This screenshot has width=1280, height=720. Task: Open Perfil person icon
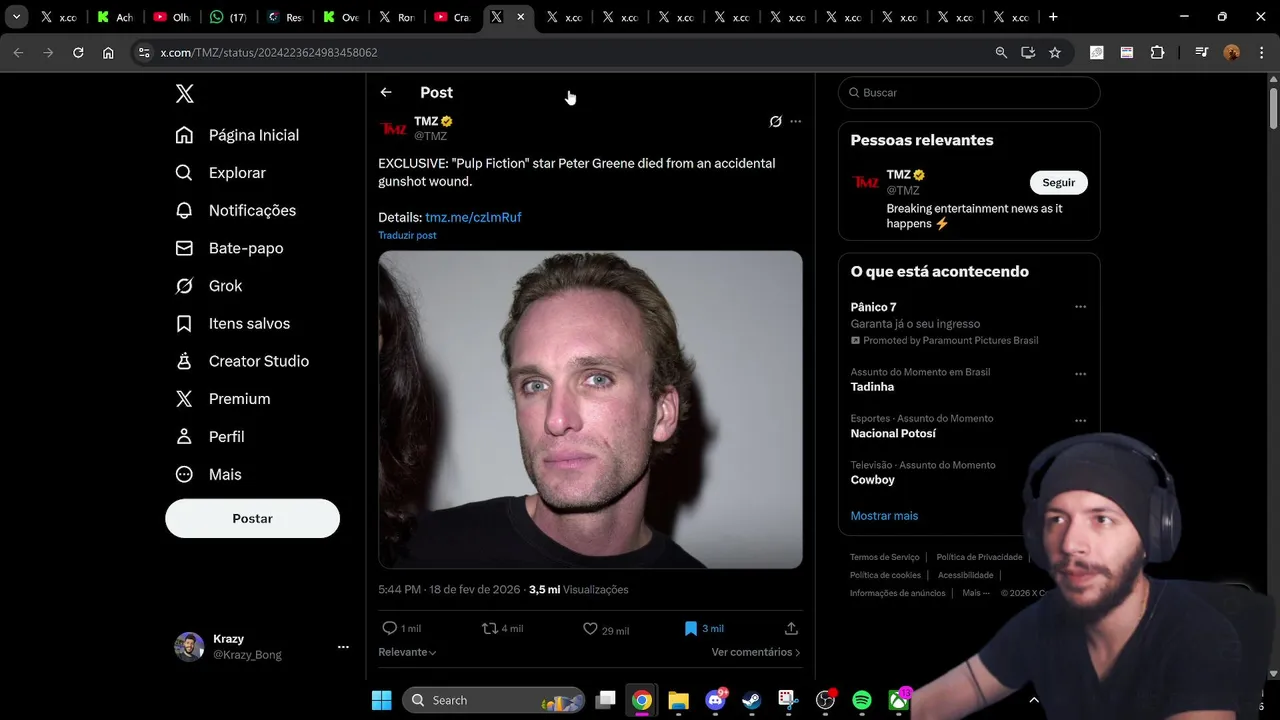(184, 437)
